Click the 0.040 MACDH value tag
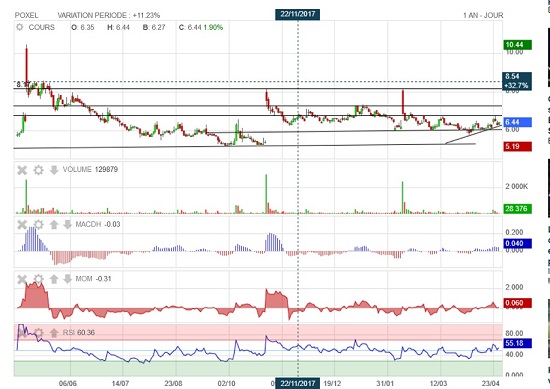Viewport: 550px width, 389px height. coord(518,243)
